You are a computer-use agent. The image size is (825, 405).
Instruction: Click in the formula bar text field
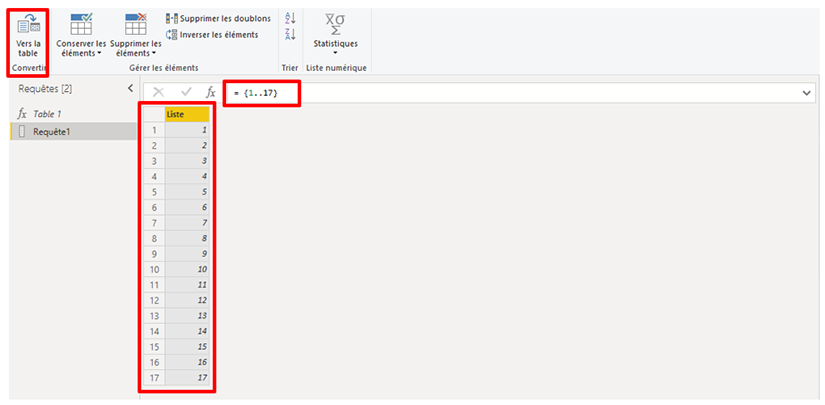500,92
